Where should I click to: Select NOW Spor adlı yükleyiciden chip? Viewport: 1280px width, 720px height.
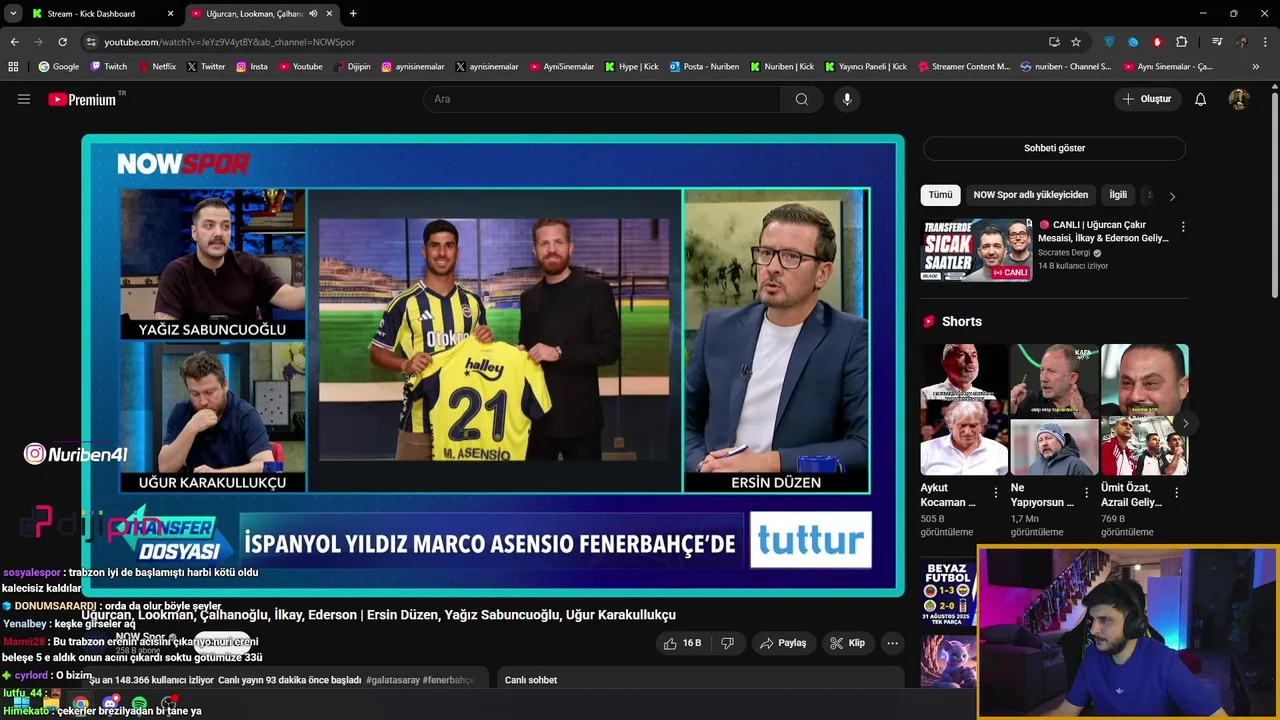1030,195
